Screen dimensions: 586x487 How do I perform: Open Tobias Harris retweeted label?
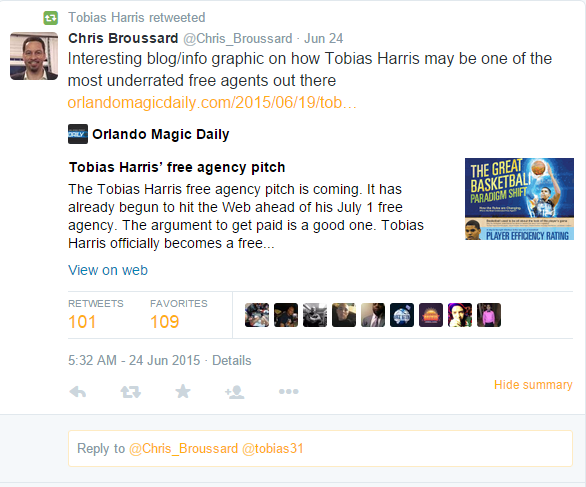(x=136, y=18)
